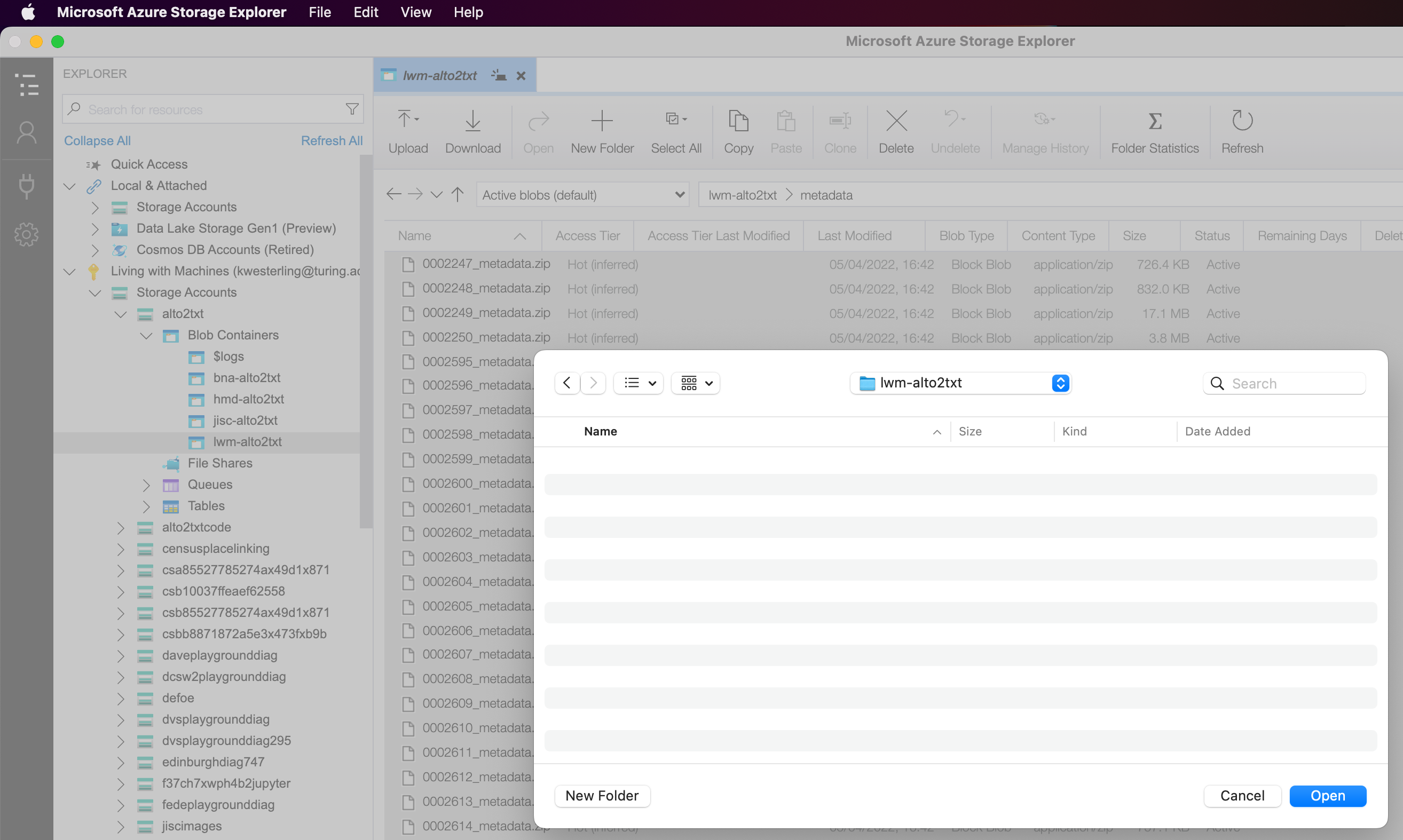Toggle the grid view icon in dialog

coord(688,383)
